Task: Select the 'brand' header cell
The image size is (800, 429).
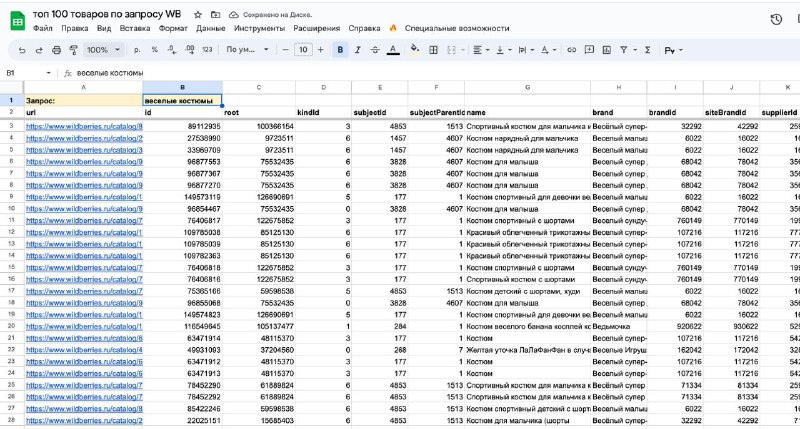Action: coord(618,112)
